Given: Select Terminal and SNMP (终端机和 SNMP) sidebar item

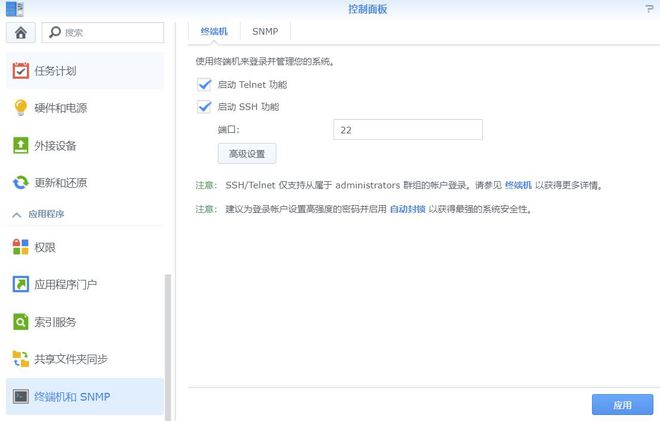Looking at the screenshot, I should click(83, 397).
